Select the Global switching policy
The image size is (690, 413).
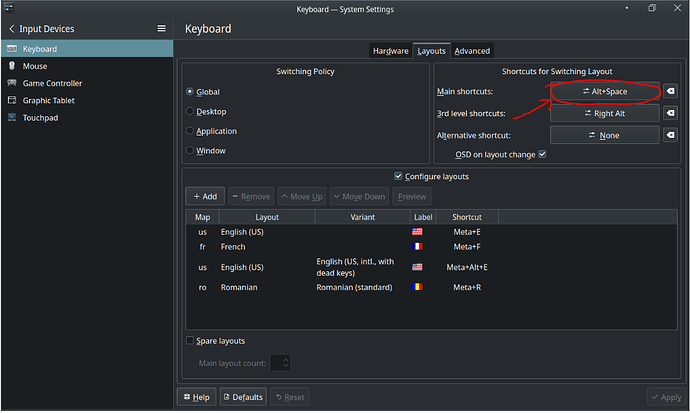pos(191,91)
